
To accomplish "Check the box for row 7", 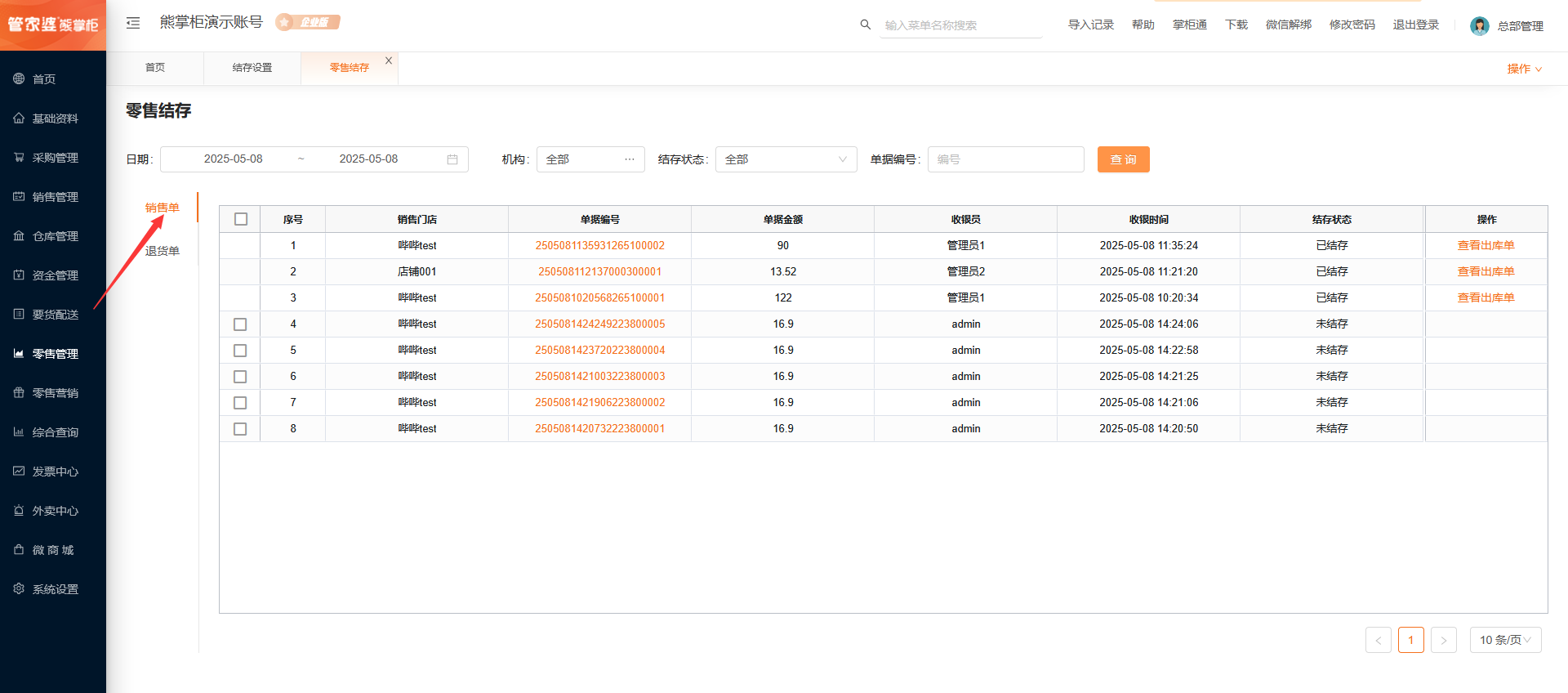I will pyautogui.click(x=240, y=403).
